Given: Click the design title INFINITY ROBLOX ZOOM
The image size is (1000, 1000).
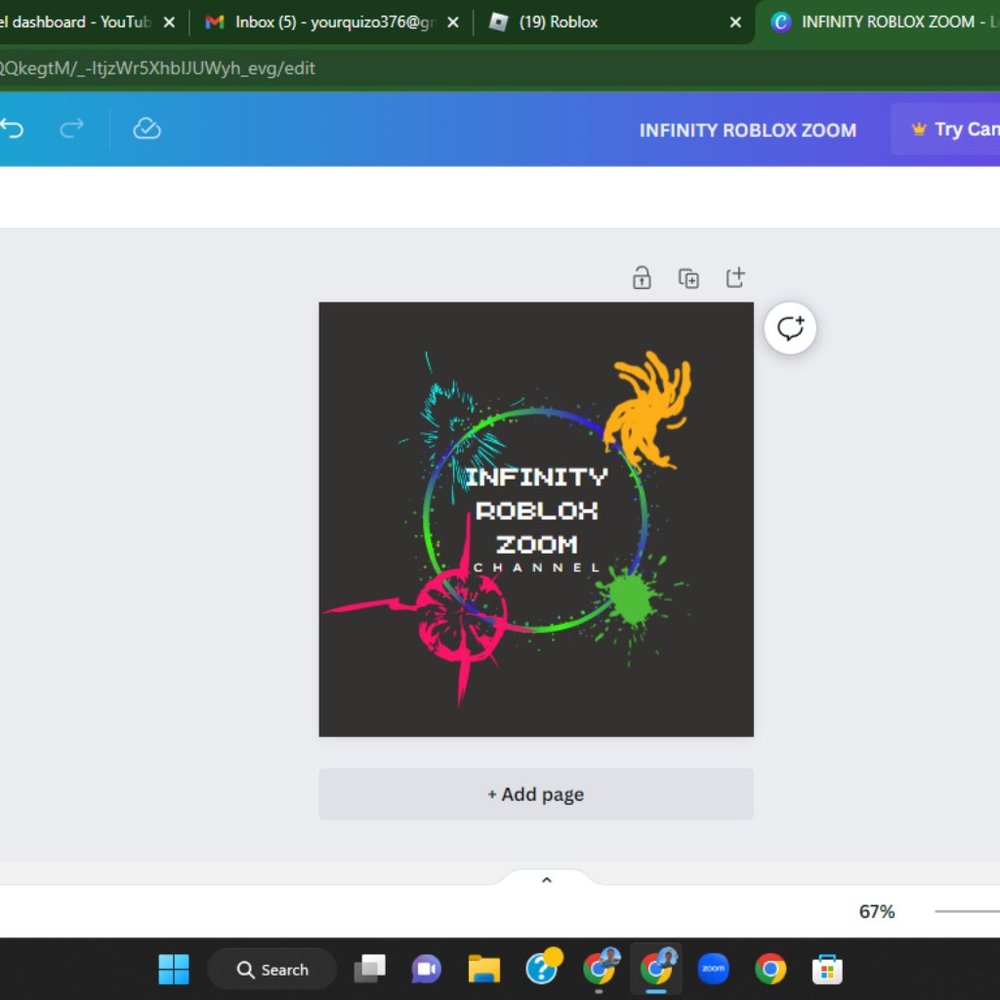Looking at the screenshot, I should click(x=747, y=130).
